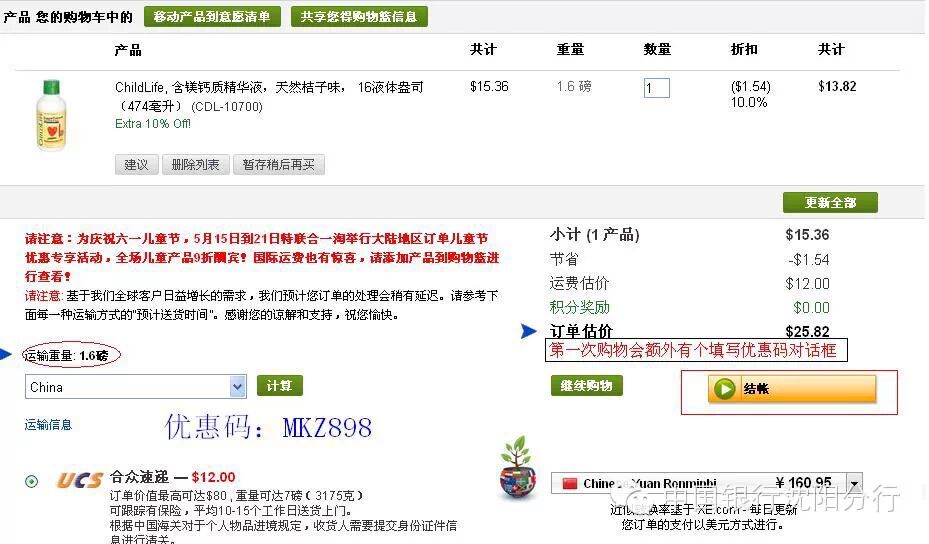Click the 运费估价 $12.00 value
The image size is (929, 544).
pyautogui.click(x=808, y=284)
